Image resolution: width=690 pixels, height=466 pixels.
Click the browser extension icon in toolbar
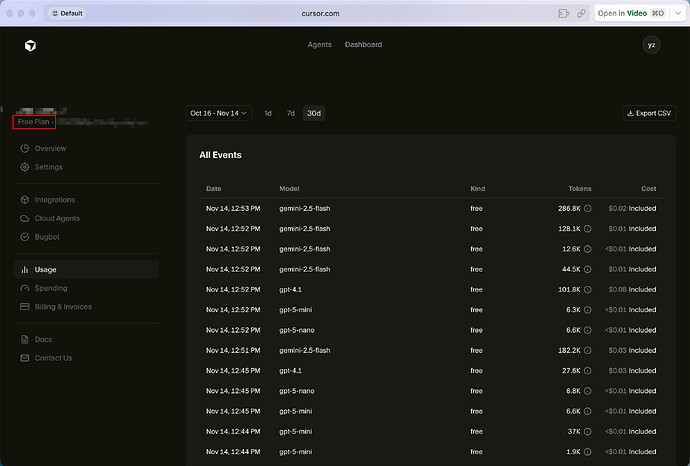pyautogui.click(x=563, y=13)
